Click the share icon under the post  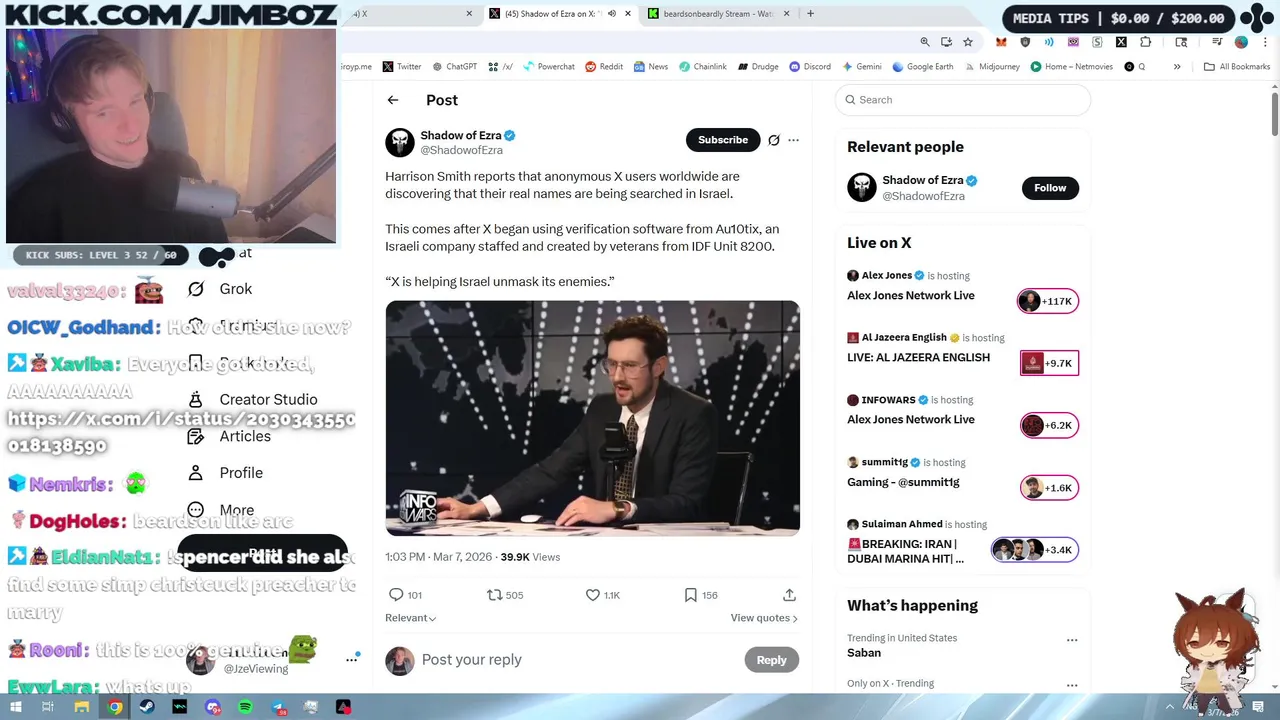click(x=789, y=595)
